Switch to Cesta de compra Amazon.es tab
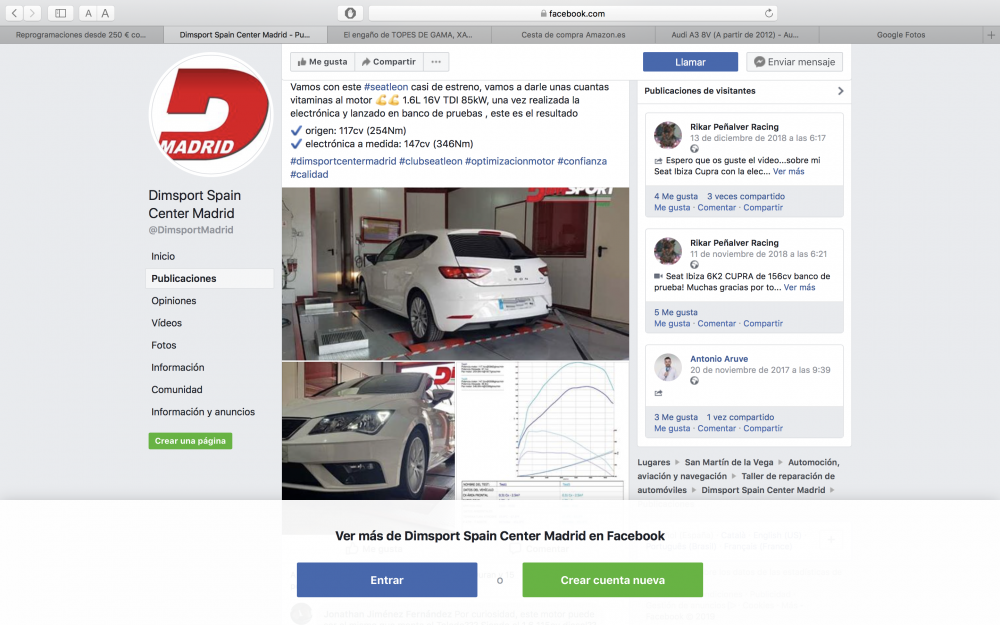This screenshot has height=625, width=1000. point(573,35)
